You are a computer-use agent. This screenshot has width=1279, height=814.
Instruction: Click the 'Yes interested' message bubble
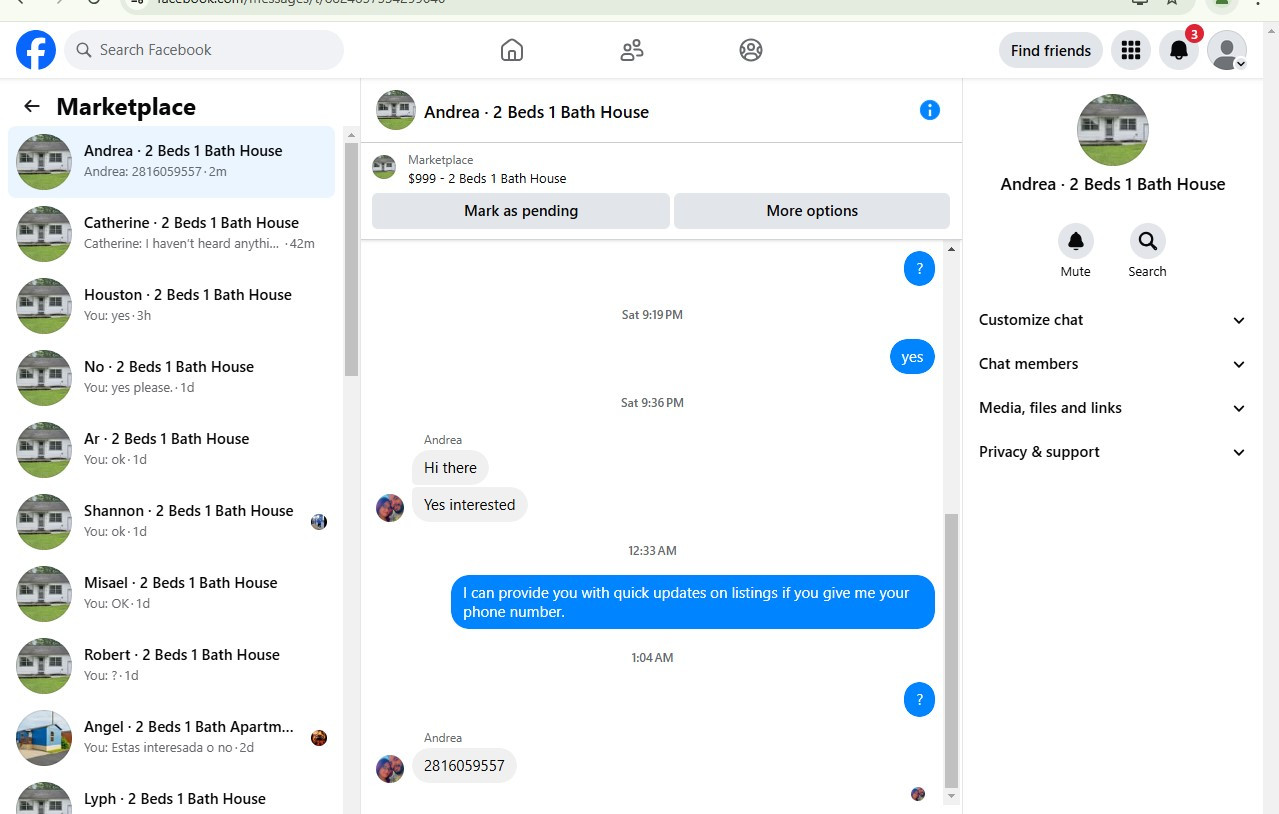click(469, 505)
